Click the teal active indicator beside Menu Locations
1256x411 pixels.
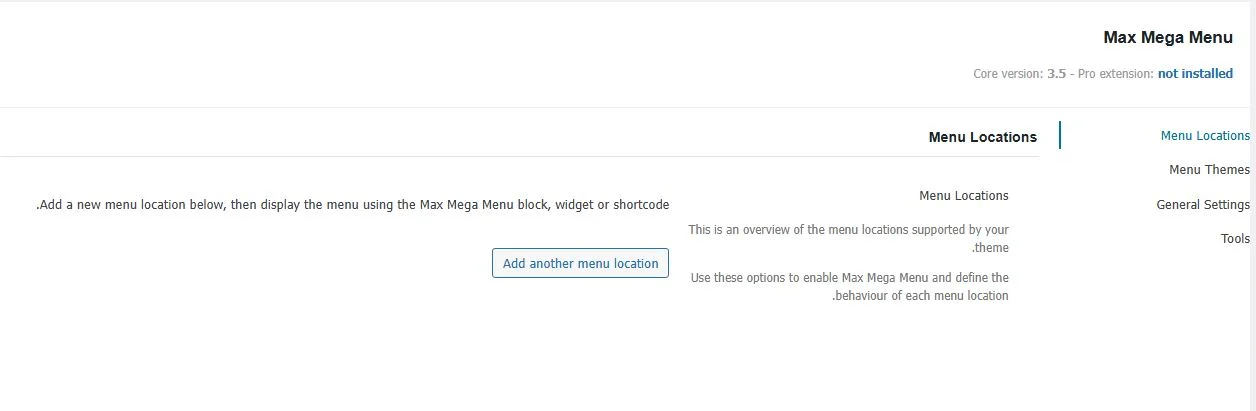point(1060,135)
